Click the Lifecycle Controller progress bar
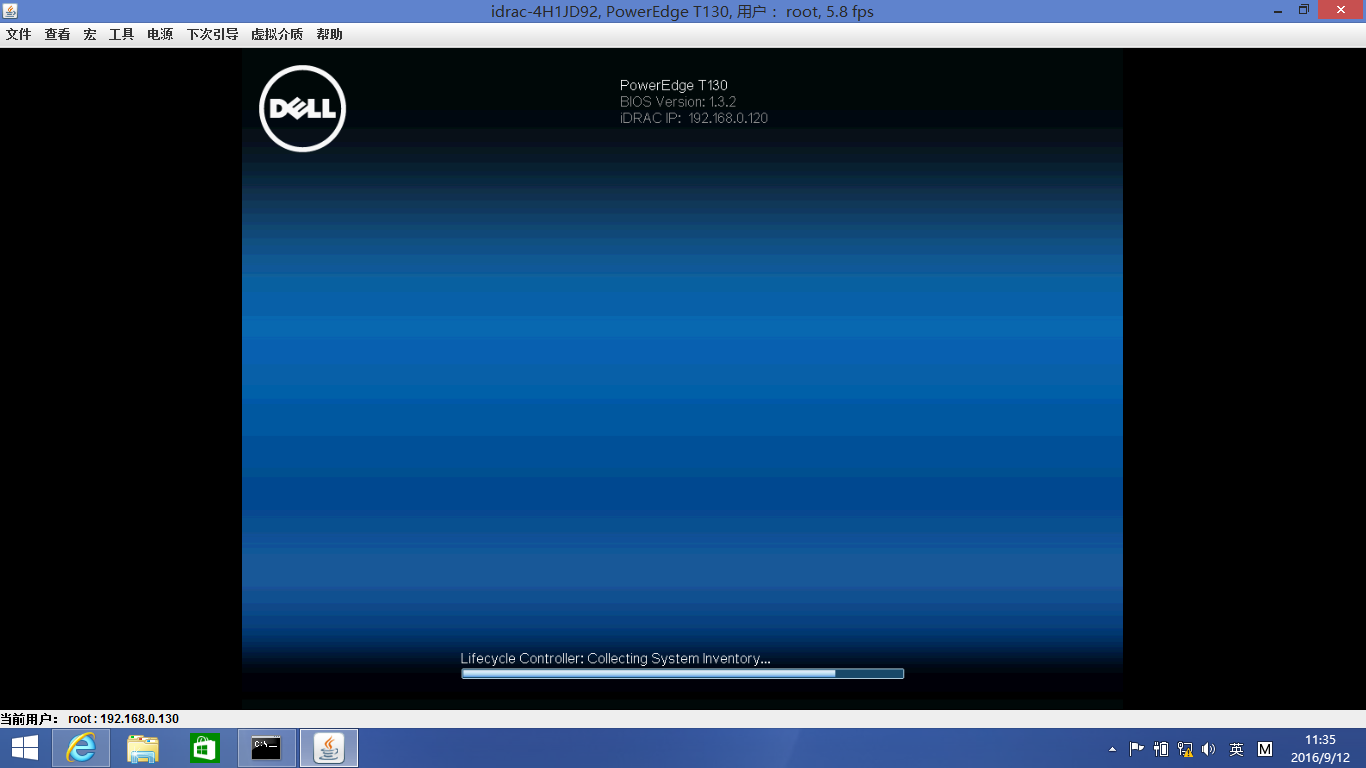The width and height of the screenshot is (1366, 768). tap(682, 674)
